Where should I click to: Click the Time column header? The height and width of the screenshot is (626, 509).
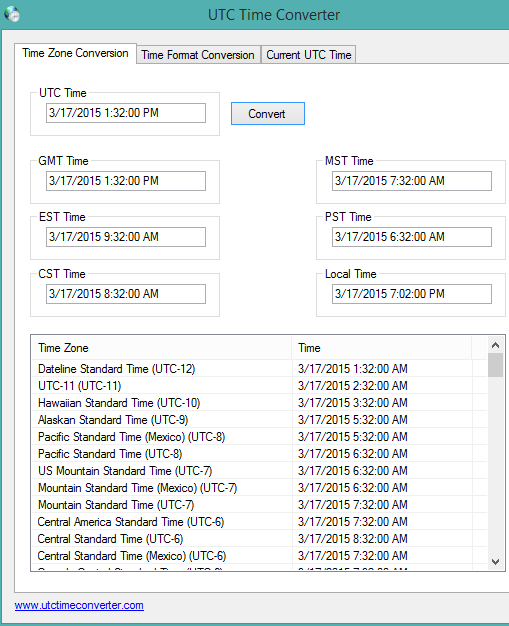(x=382, y=348)
